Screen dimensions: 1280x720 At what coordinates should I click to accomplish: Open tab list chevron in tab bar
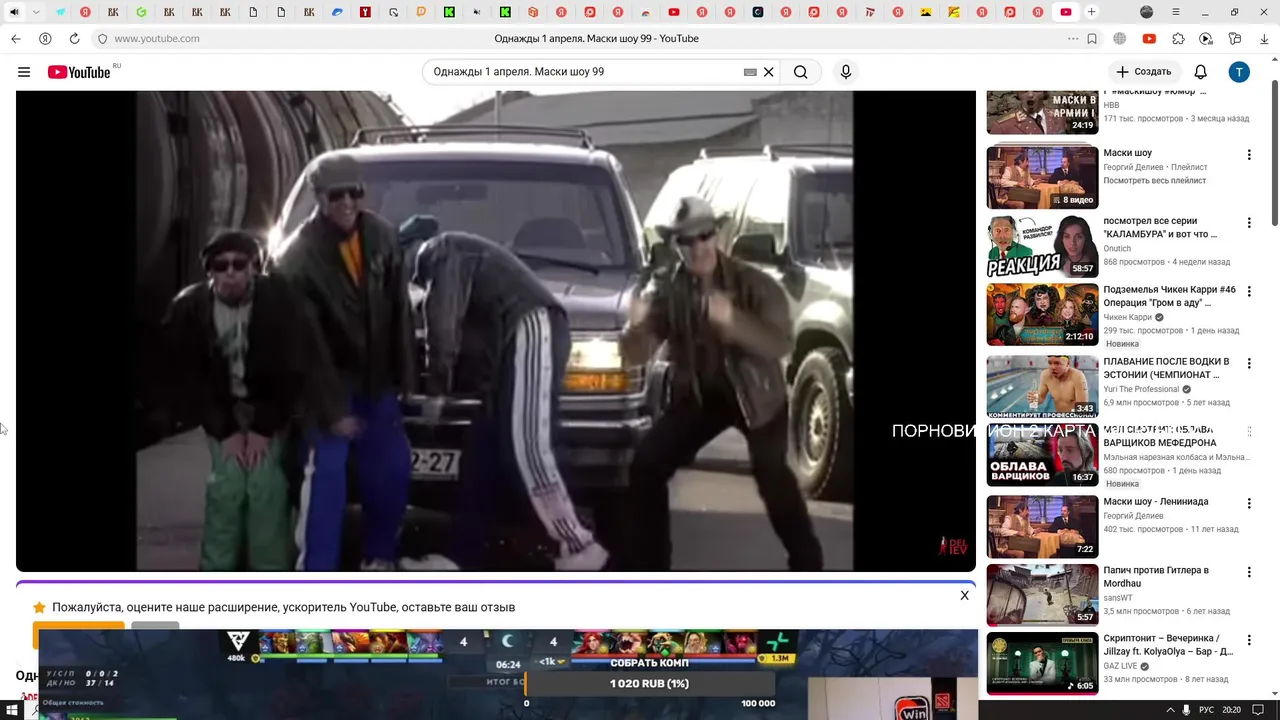pos(37,12)
